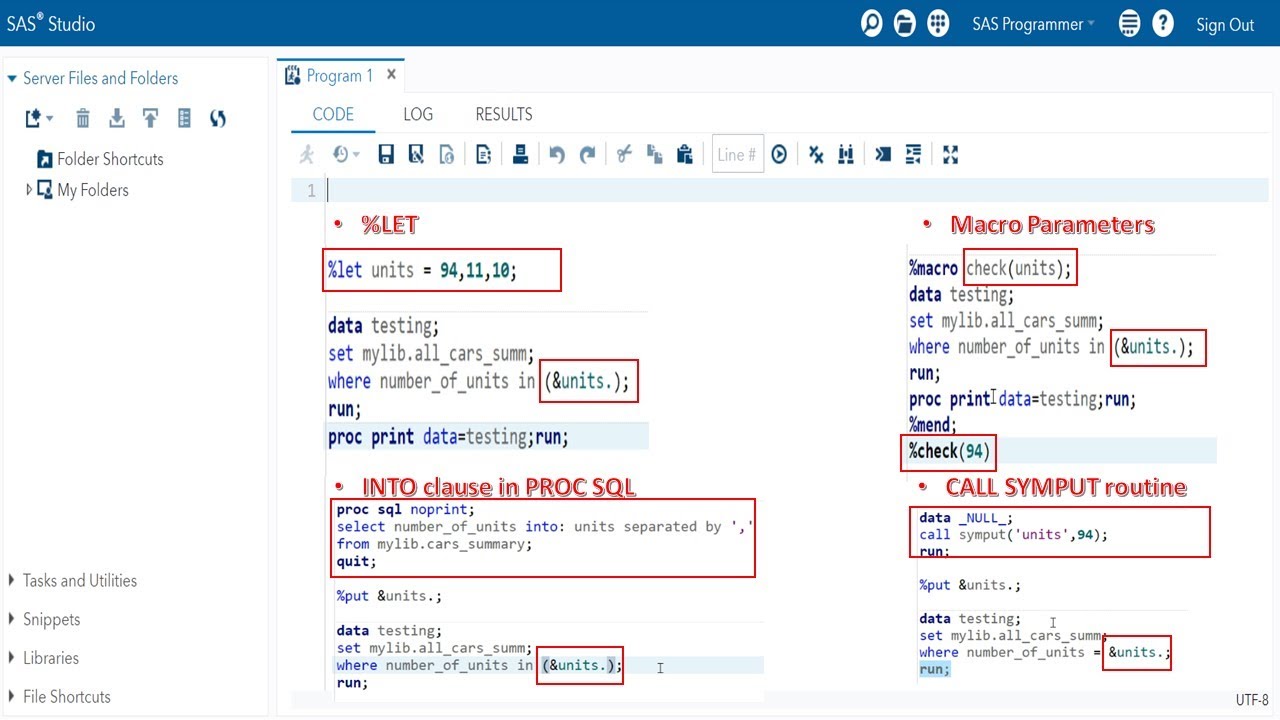Click the Format code icon

(x=883, y=154)
